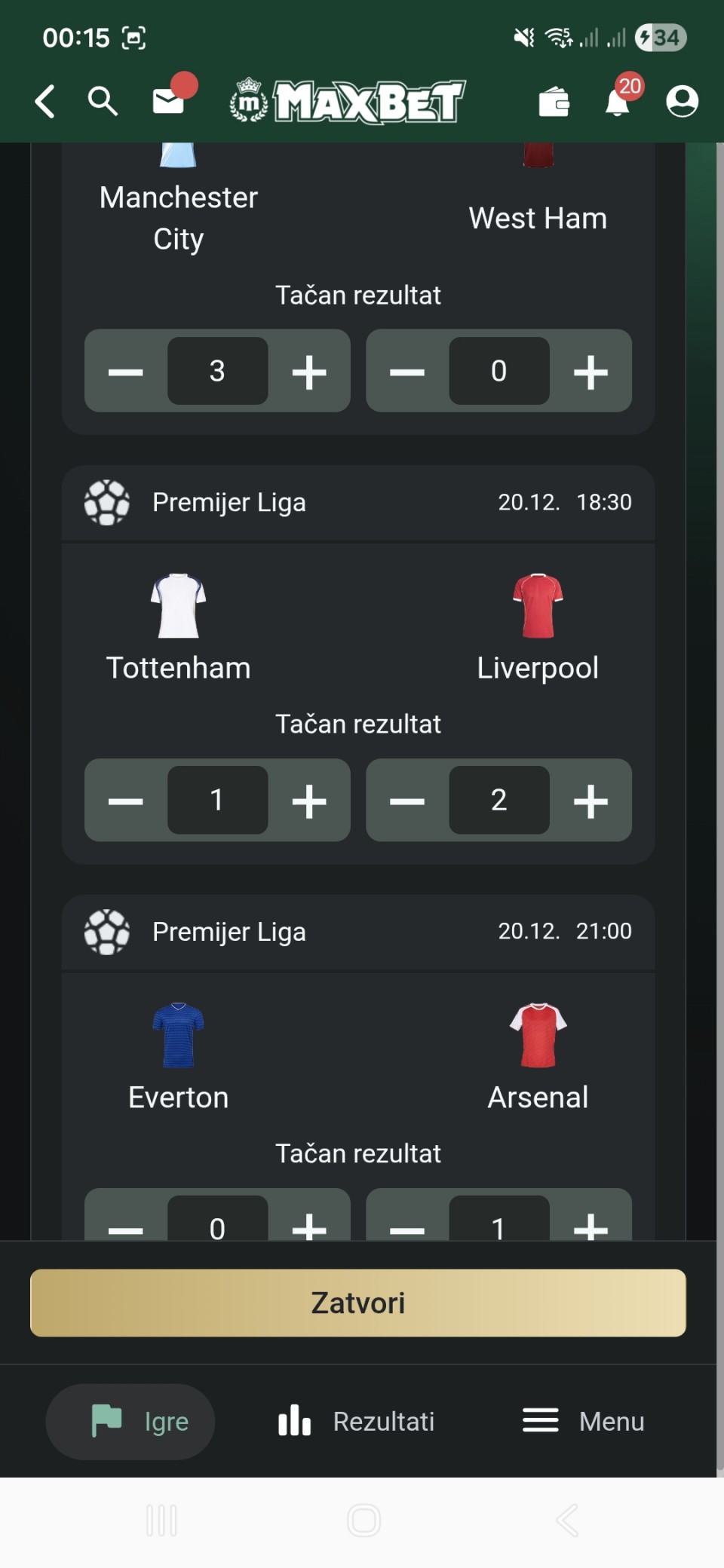The image size is (724, 1568).
Task: Tap the Liverpool jersey icon
Action: pyautogui.click(x=538, y=606)
